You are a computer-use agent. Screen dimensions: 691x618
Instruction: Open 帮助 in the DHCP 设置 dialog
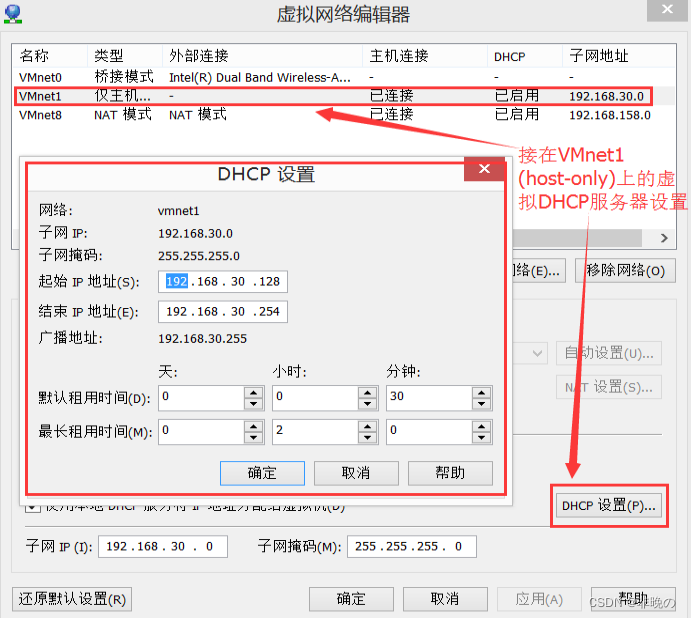point(450,473)
